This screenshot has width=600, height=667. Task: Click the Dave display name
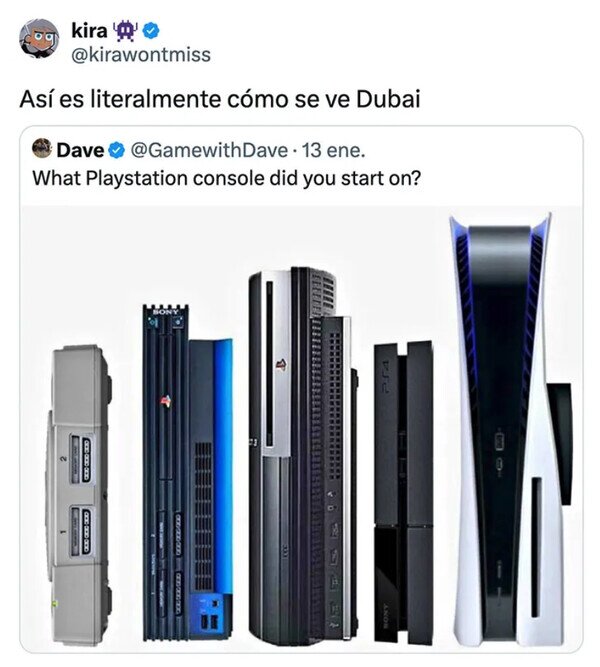[x=80, y=151]
